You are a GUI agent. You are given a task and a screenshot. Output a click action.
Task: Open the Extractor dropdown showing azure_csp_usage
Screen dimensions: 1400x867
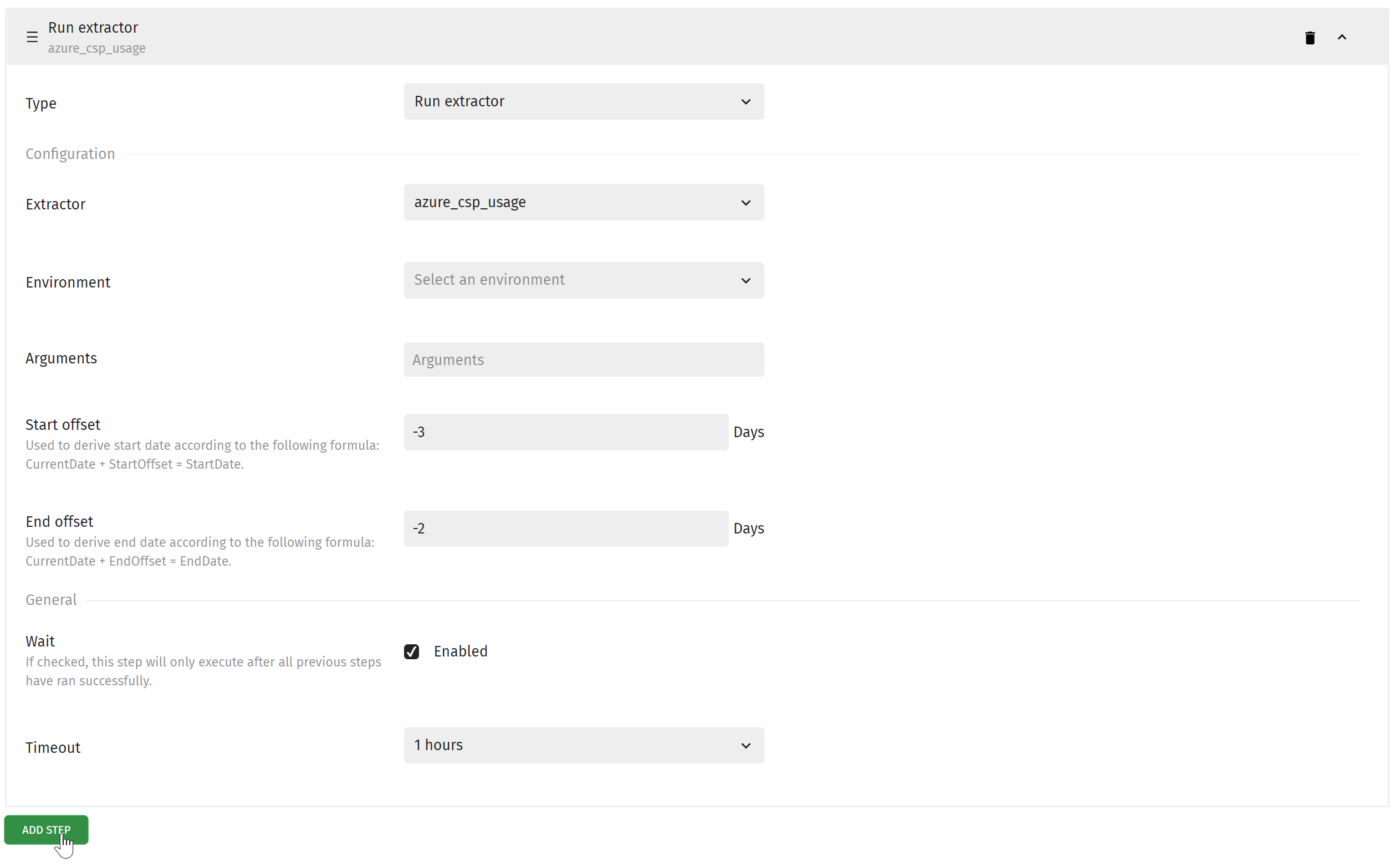583,202
